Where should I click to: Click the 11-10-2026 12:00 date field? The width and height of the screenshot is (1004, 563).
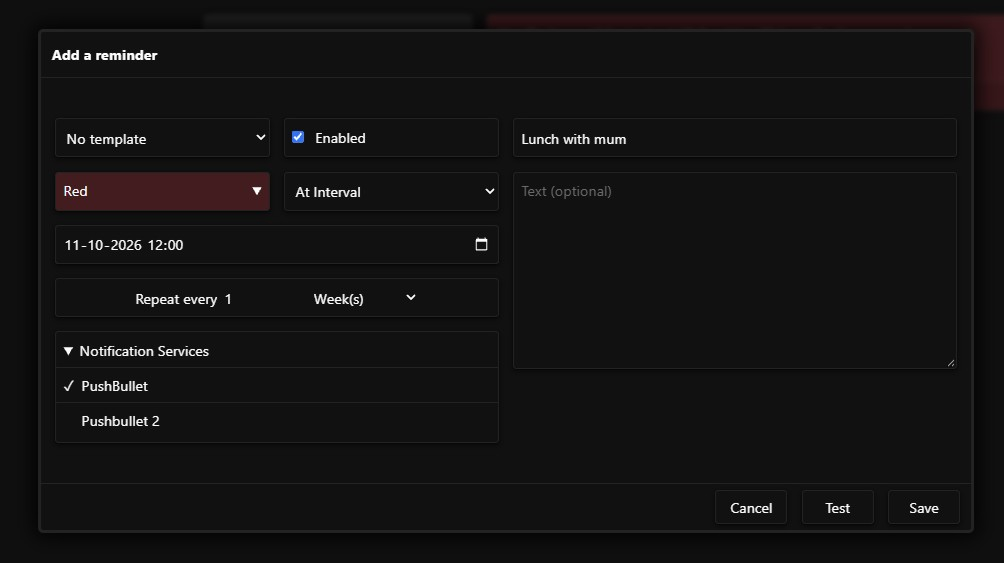click(x=277, y=244)
